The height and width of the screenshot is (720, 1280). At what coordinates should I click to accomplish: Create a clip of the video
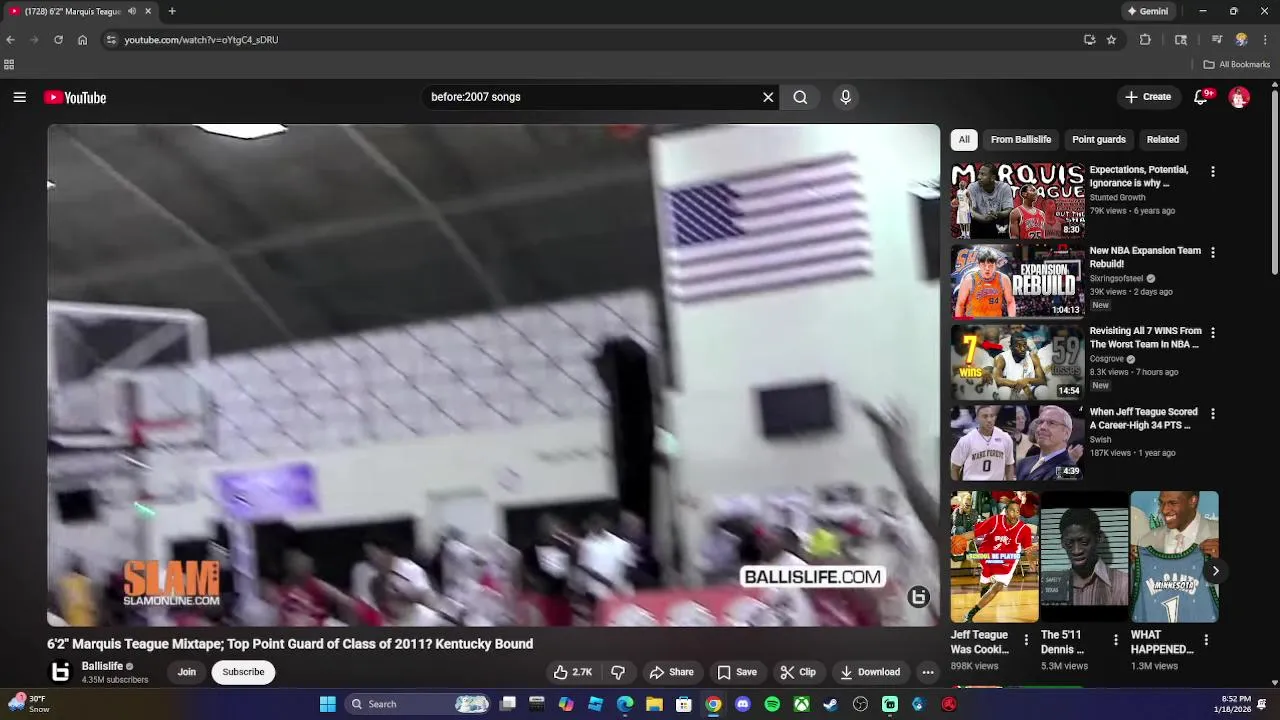point(798,672)
